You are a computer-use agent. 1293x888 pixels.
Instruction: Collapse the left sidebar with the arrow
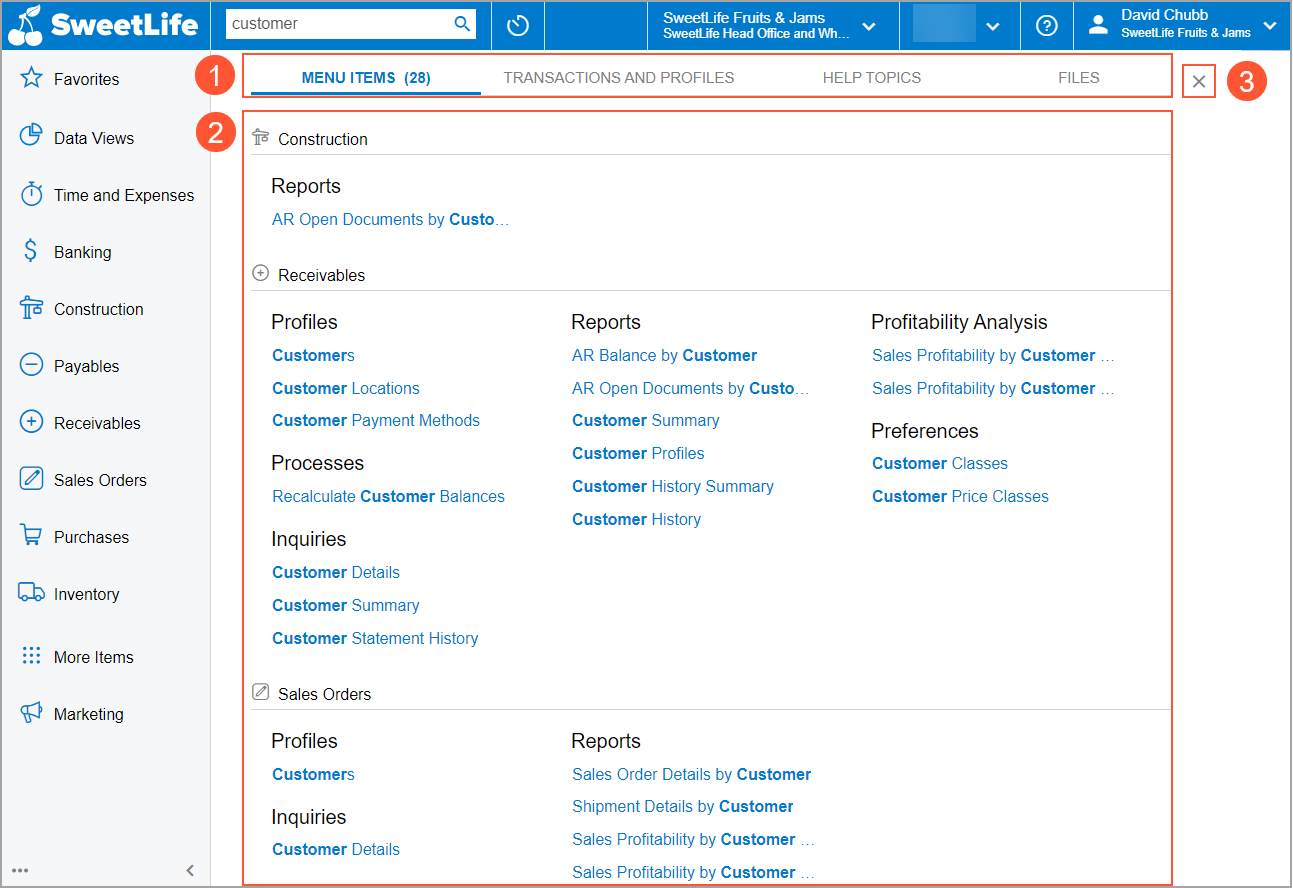(190, 870)
